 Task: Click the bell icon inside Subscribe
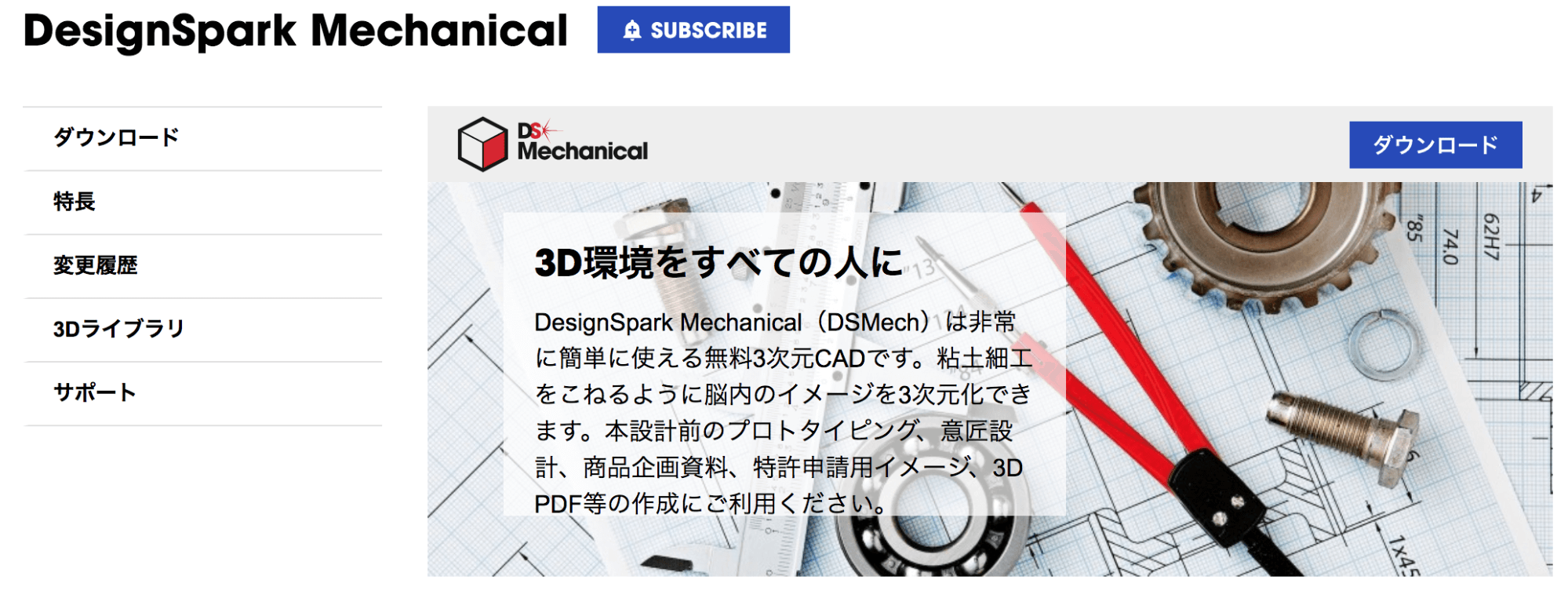pyautogui.click(x=632, y=31)
